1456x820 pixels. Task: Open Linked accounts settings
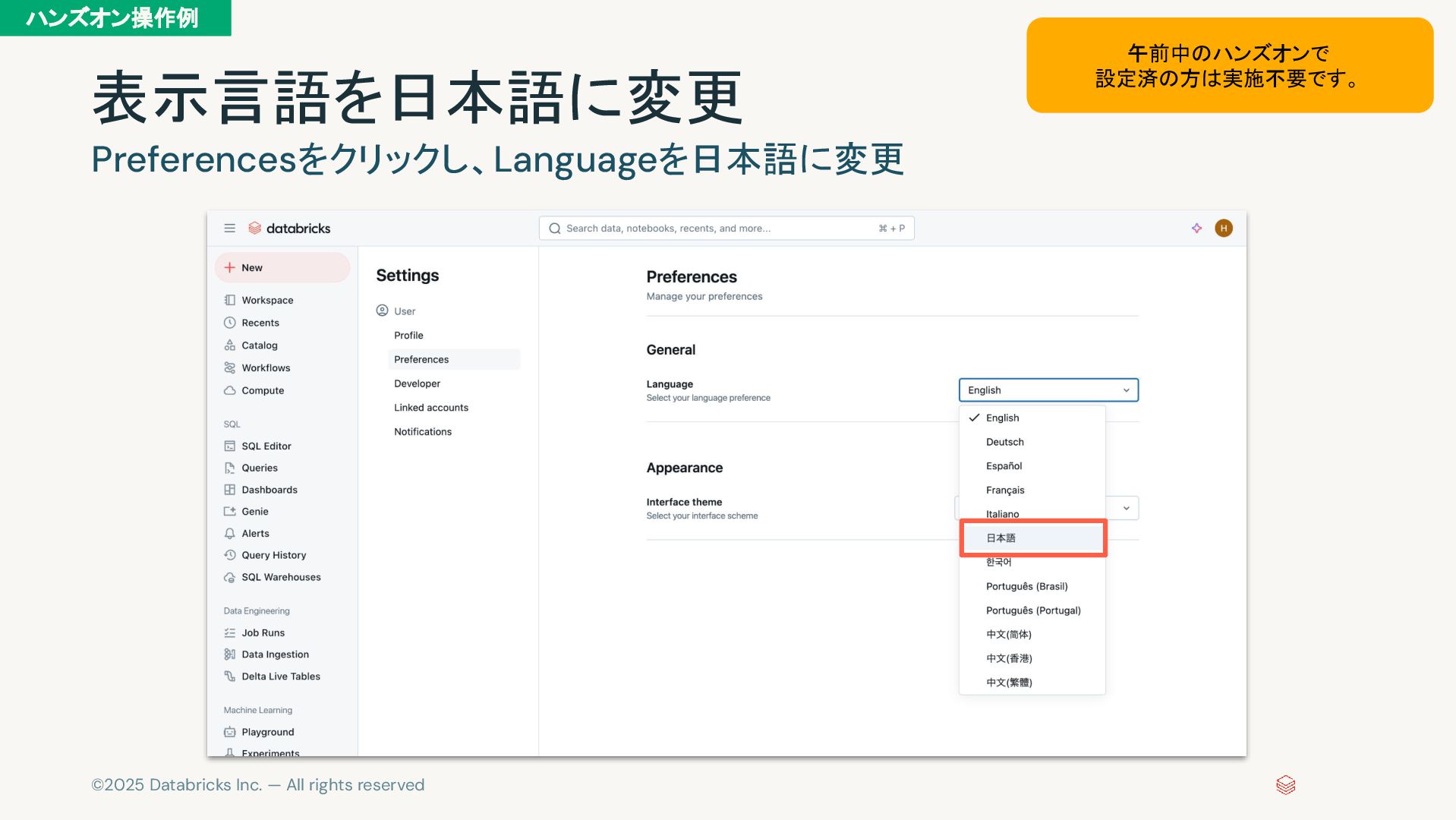(x=430, y=408)
